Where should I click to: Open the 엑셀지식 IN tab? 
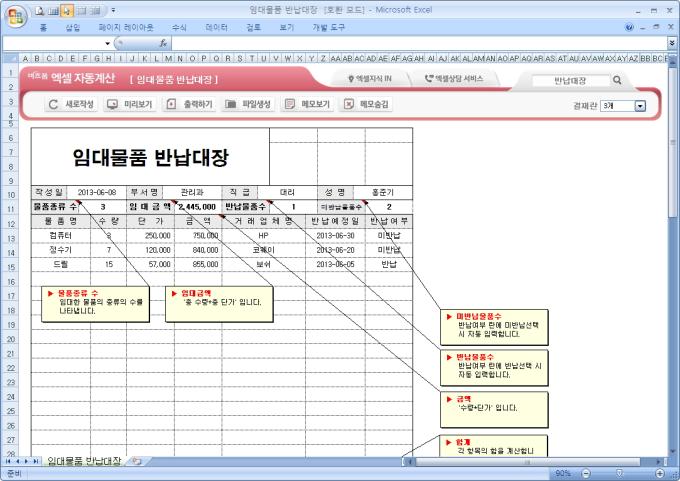370,79
